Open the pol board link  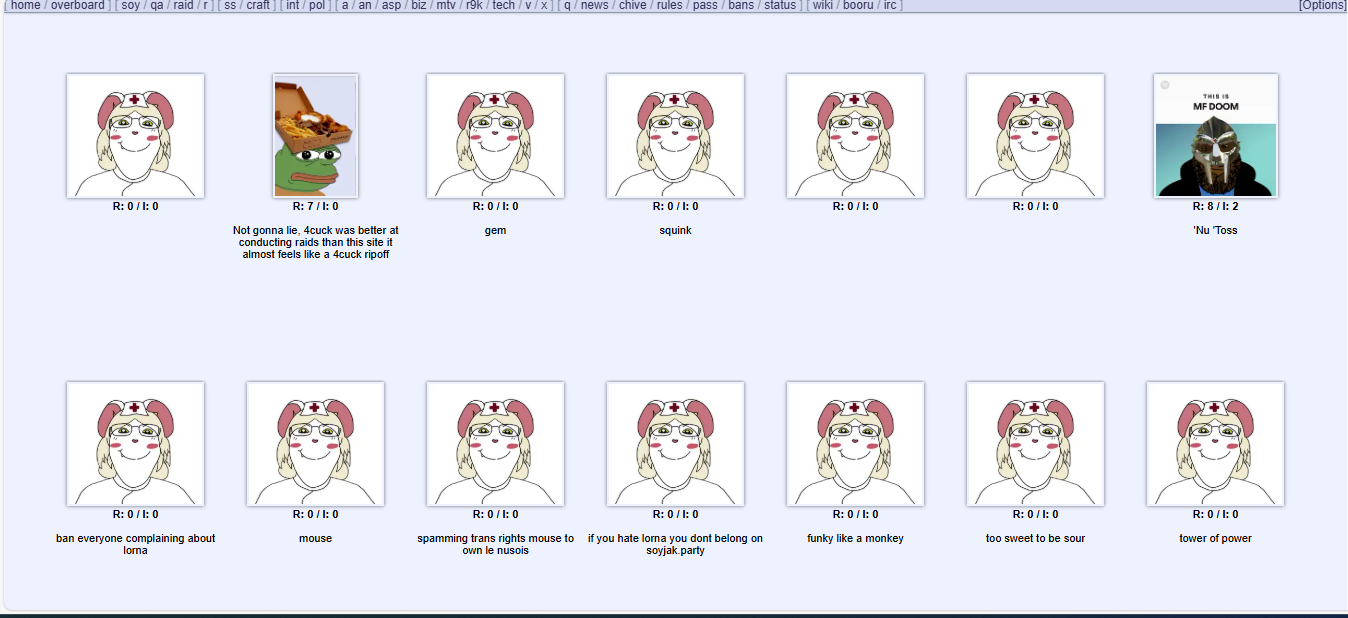[317, 5]
